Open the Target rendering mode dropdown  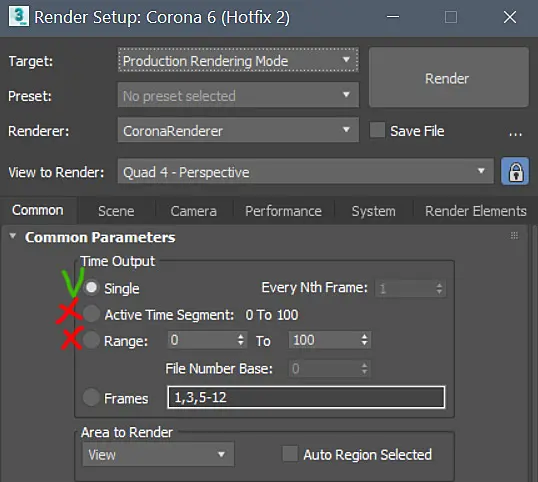coord(238,60)
